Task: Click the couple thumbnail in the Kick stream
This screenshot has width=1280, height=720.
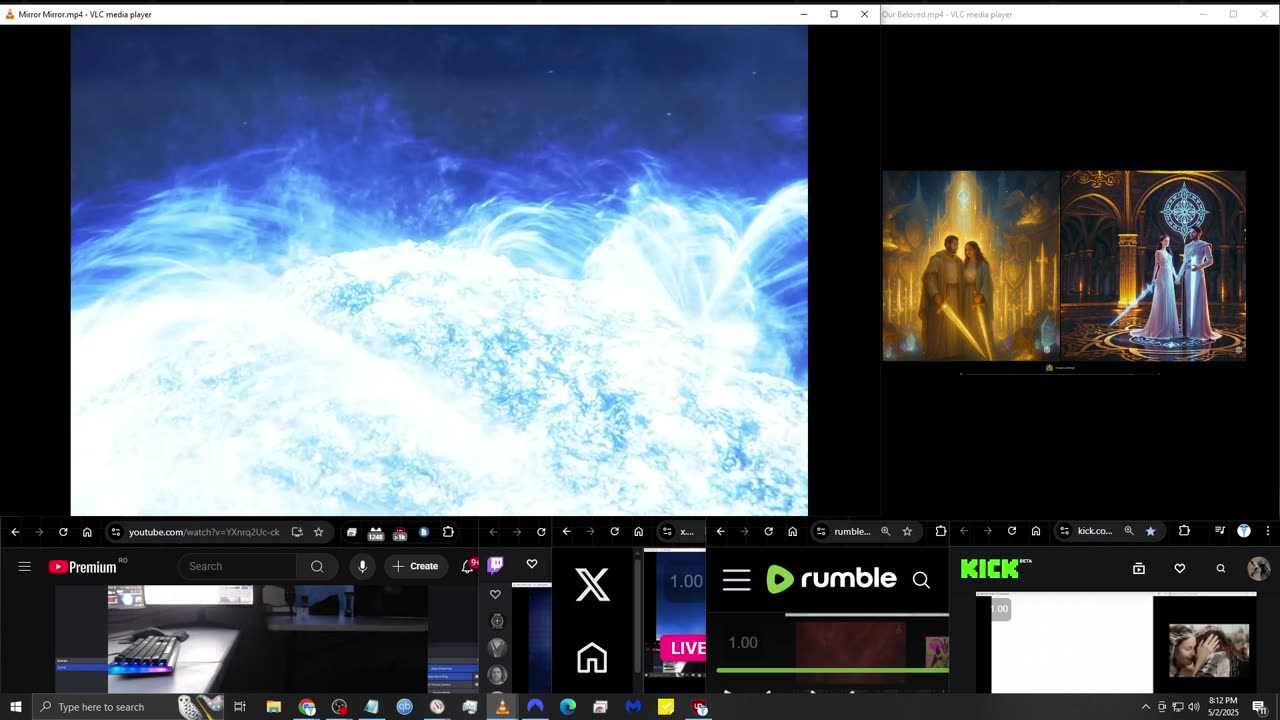Action: coord(1209,650)
